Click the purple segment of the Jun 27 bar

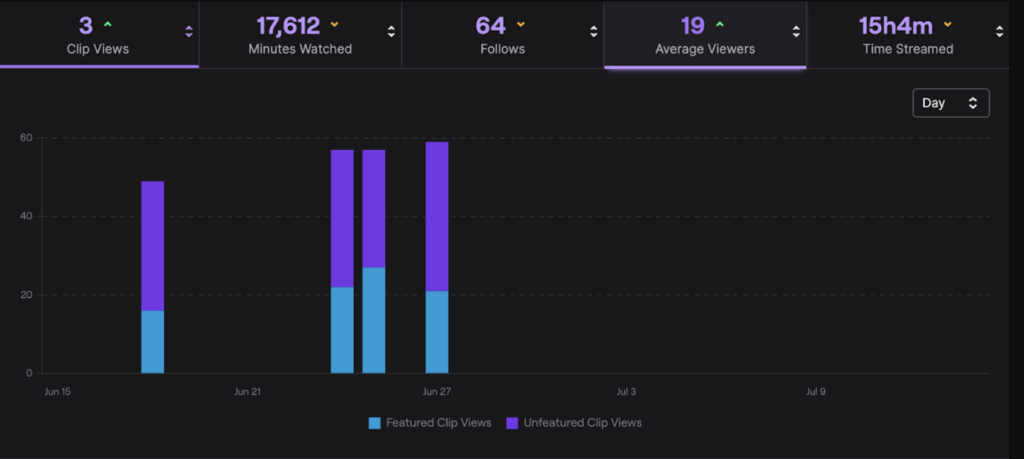[x=437, y=215]
